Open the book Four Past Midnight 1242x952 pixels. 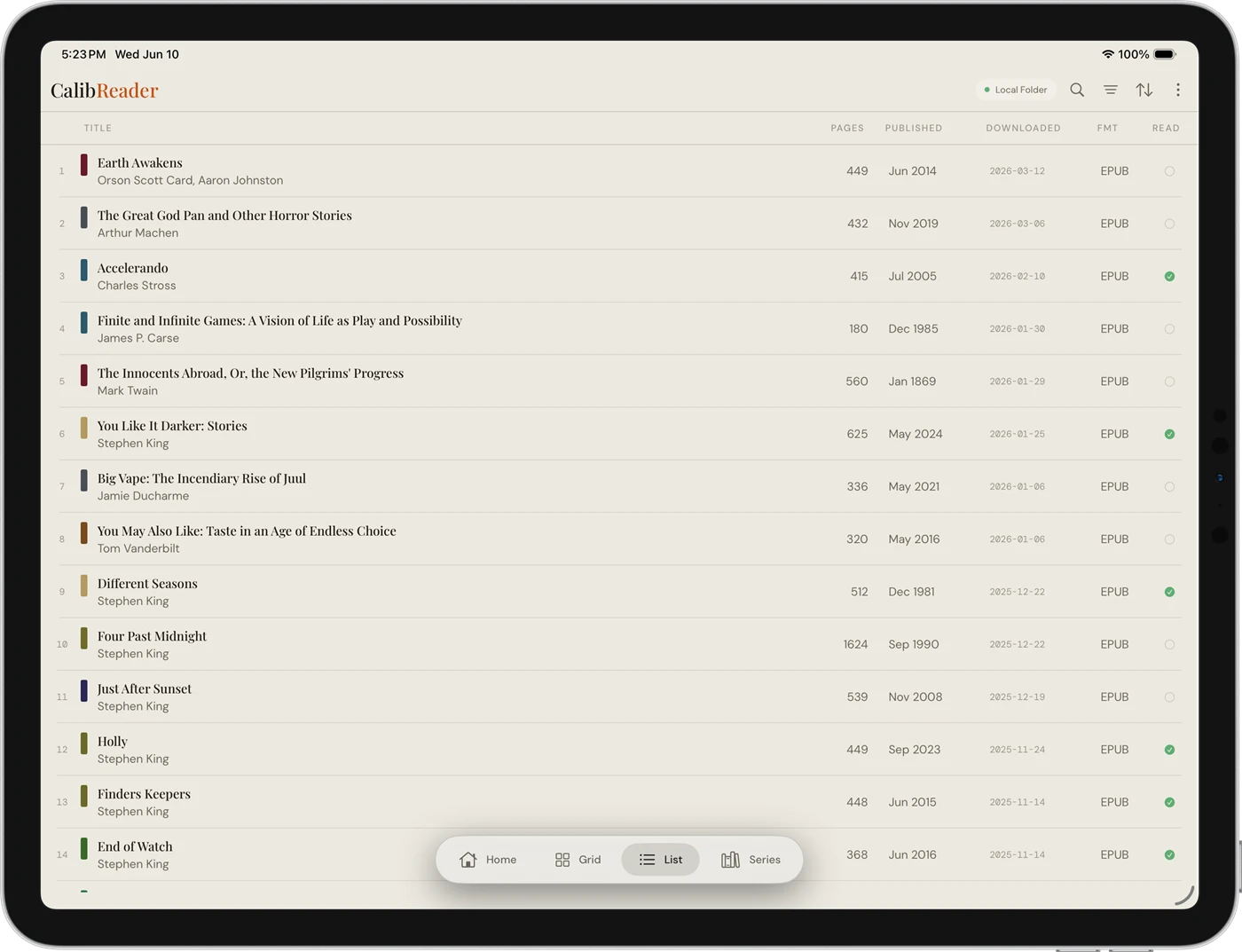coord(152,636)
